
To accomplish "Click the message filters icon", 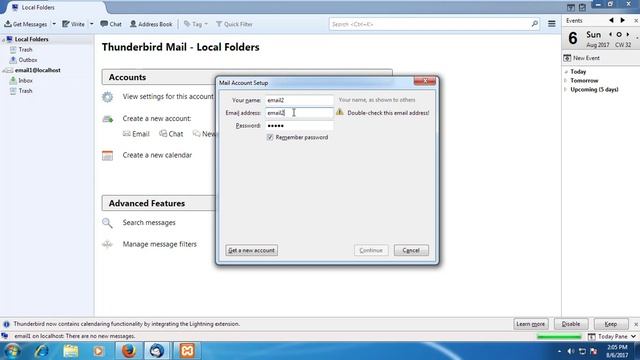I will pos(107,244).
